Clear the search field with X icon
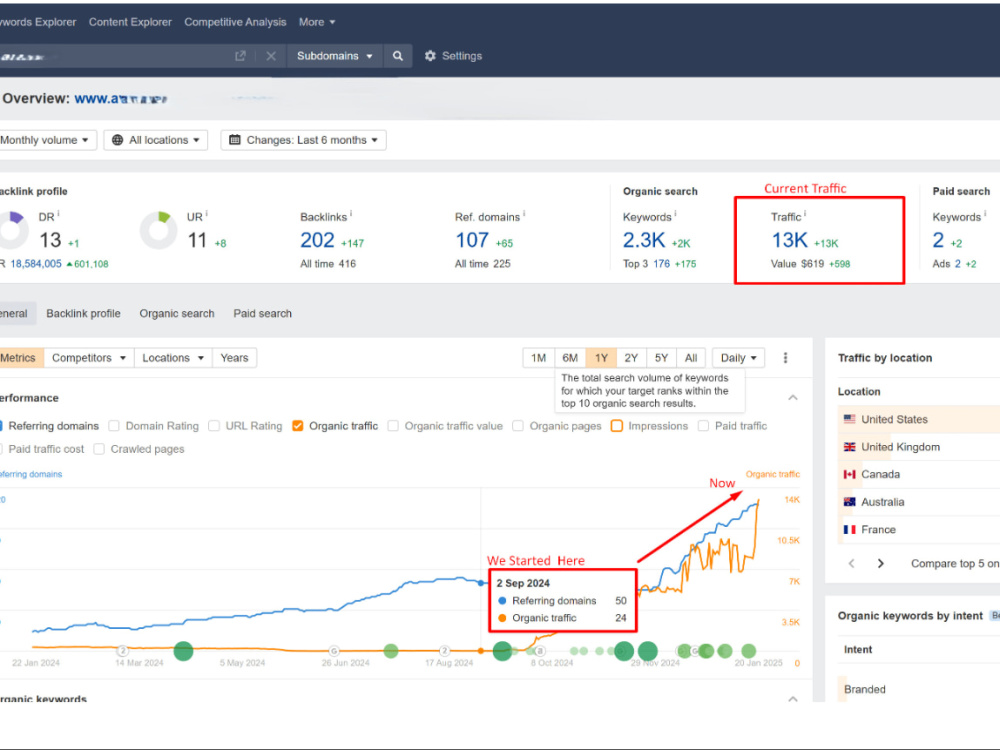This screenshot has width=1000, height=750. click(x=271, y=56)
